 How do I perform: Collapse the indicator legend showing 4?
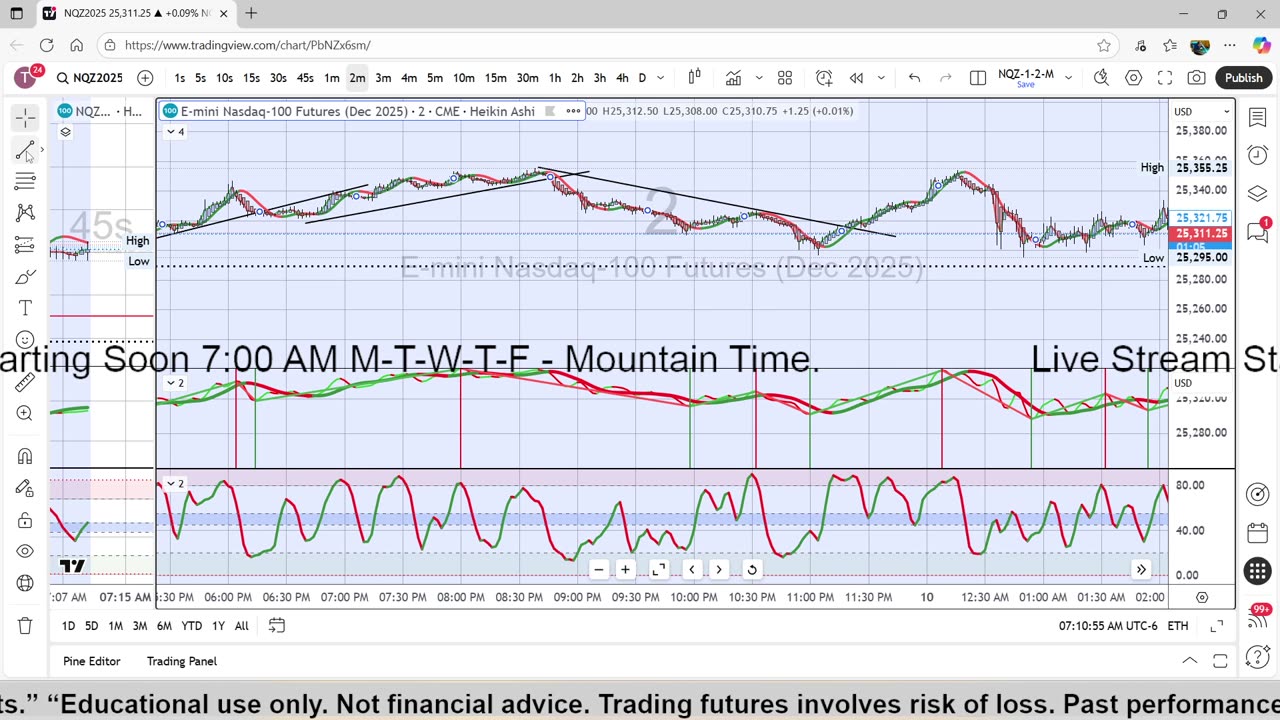pos(175,132)
